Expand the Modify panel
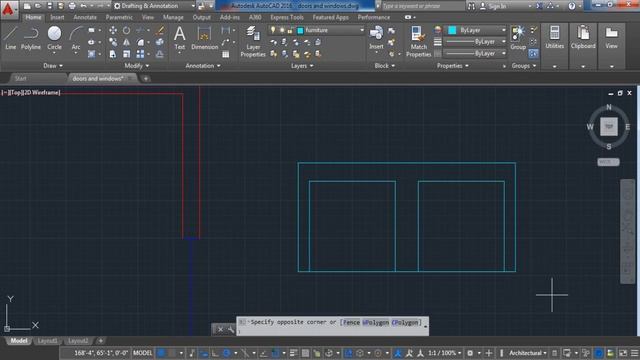 click(x=137, y=66)
